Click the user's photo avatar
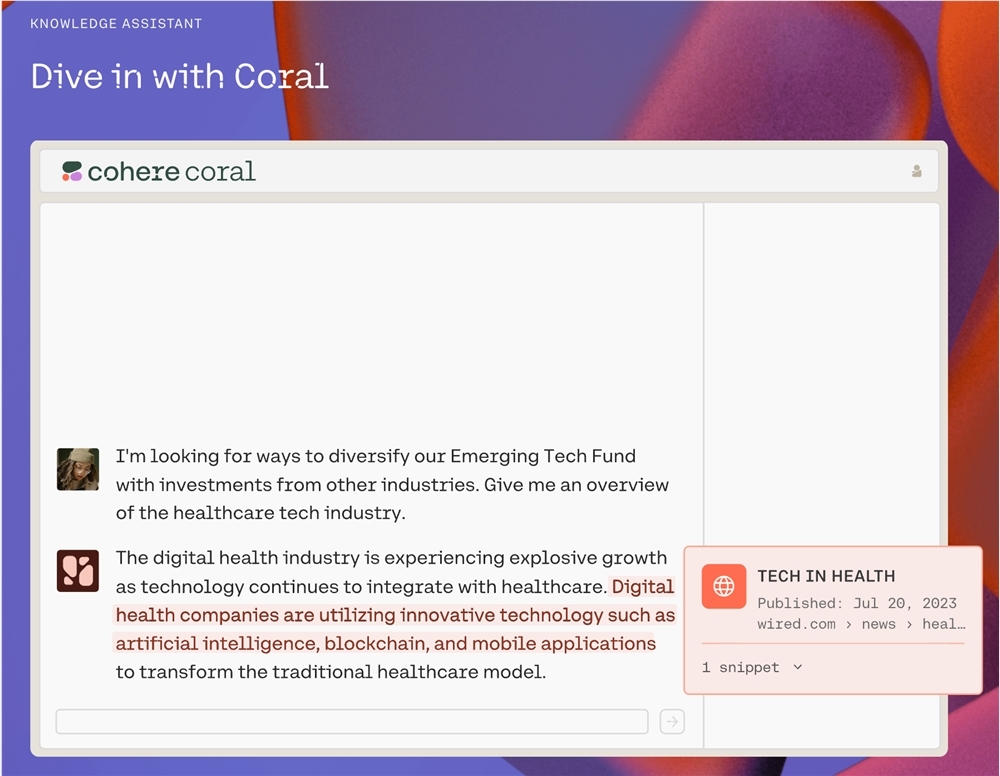This screenshot has width=1000, height=776. click(x=78, y=469)
